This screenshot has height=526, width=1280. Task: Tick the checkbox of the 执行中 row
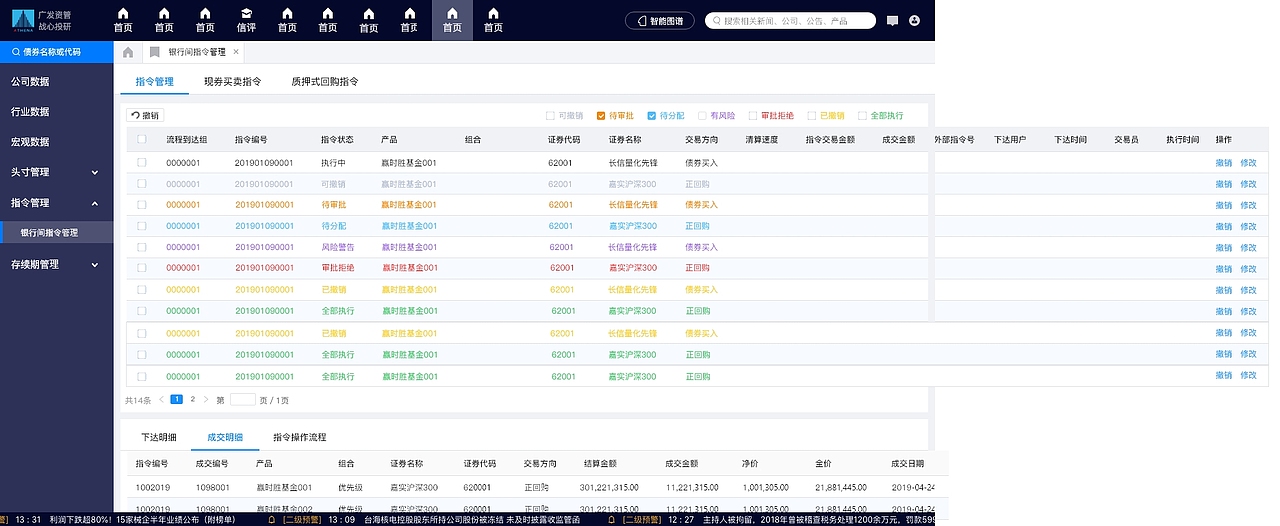tap(142, 162)
